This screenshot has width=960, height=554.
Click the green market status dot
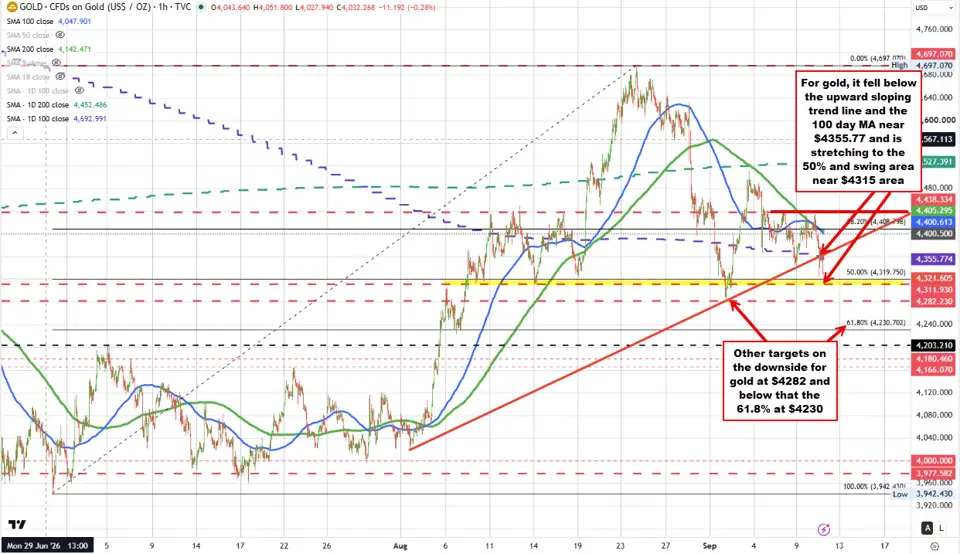pyautogui.click(x=201, y=7)
